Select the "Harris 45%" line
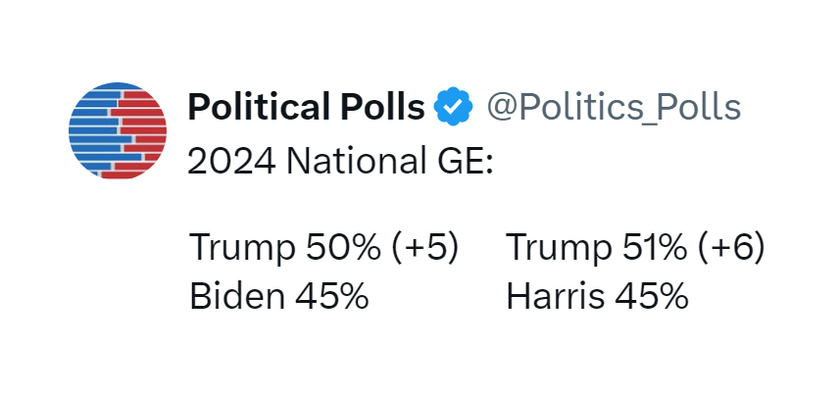The width and height of the screenshot is (839, 396). (597, 296)
